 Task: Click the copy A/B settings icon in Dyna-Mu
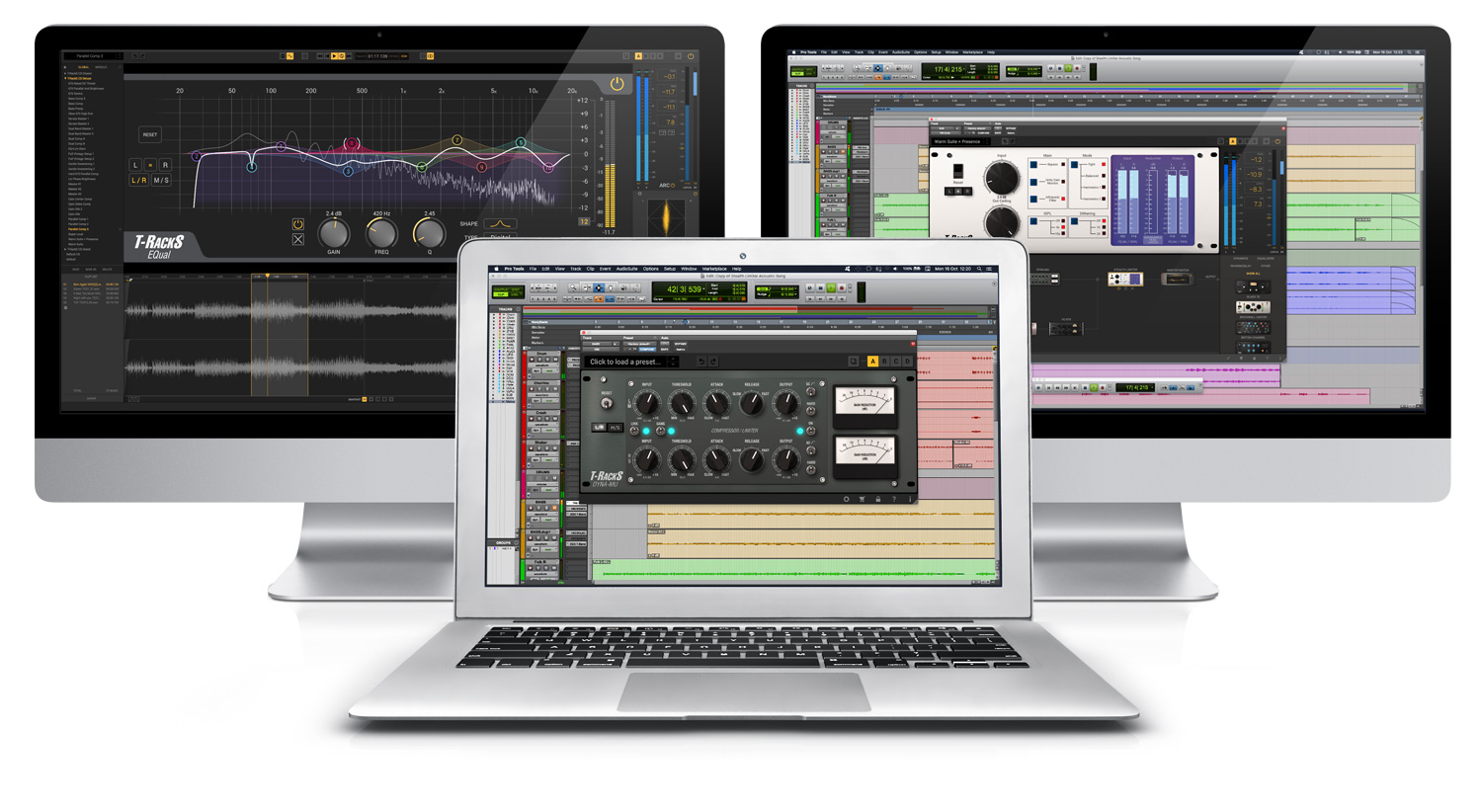click(854, 362)
